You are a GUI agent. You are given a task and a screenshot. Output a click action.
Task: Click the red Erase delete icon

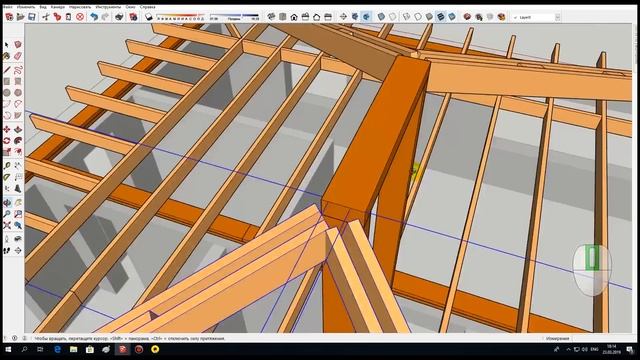(80, 17)
